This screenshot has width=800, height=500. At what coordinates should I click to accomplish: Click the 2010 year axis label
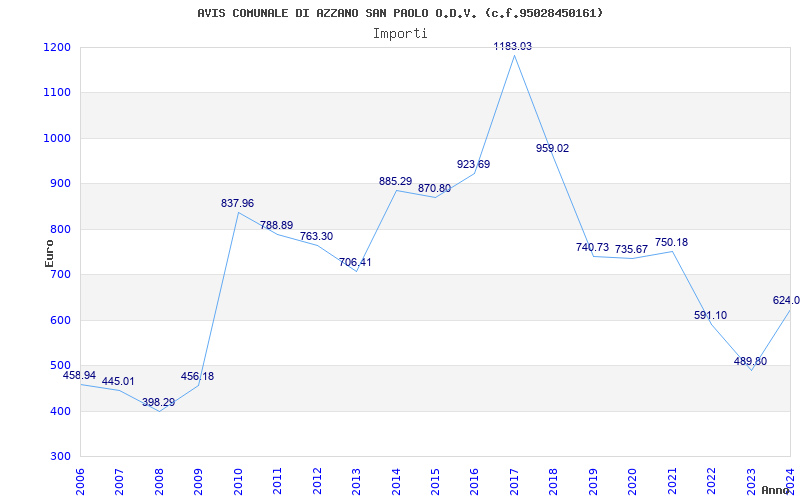tap(238, 482)
